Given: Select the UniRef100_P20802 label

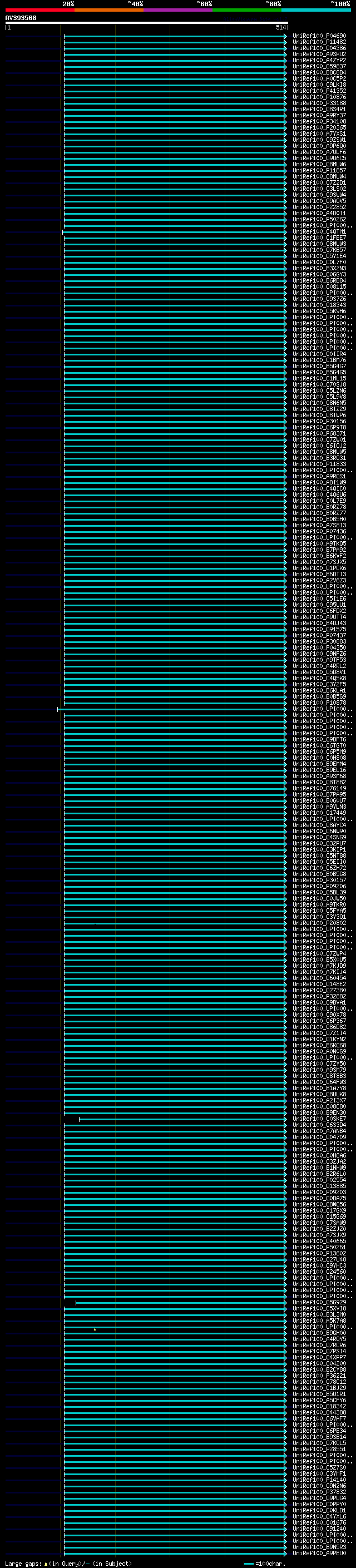Looking at the screenshot, I should tap(319, 923).
